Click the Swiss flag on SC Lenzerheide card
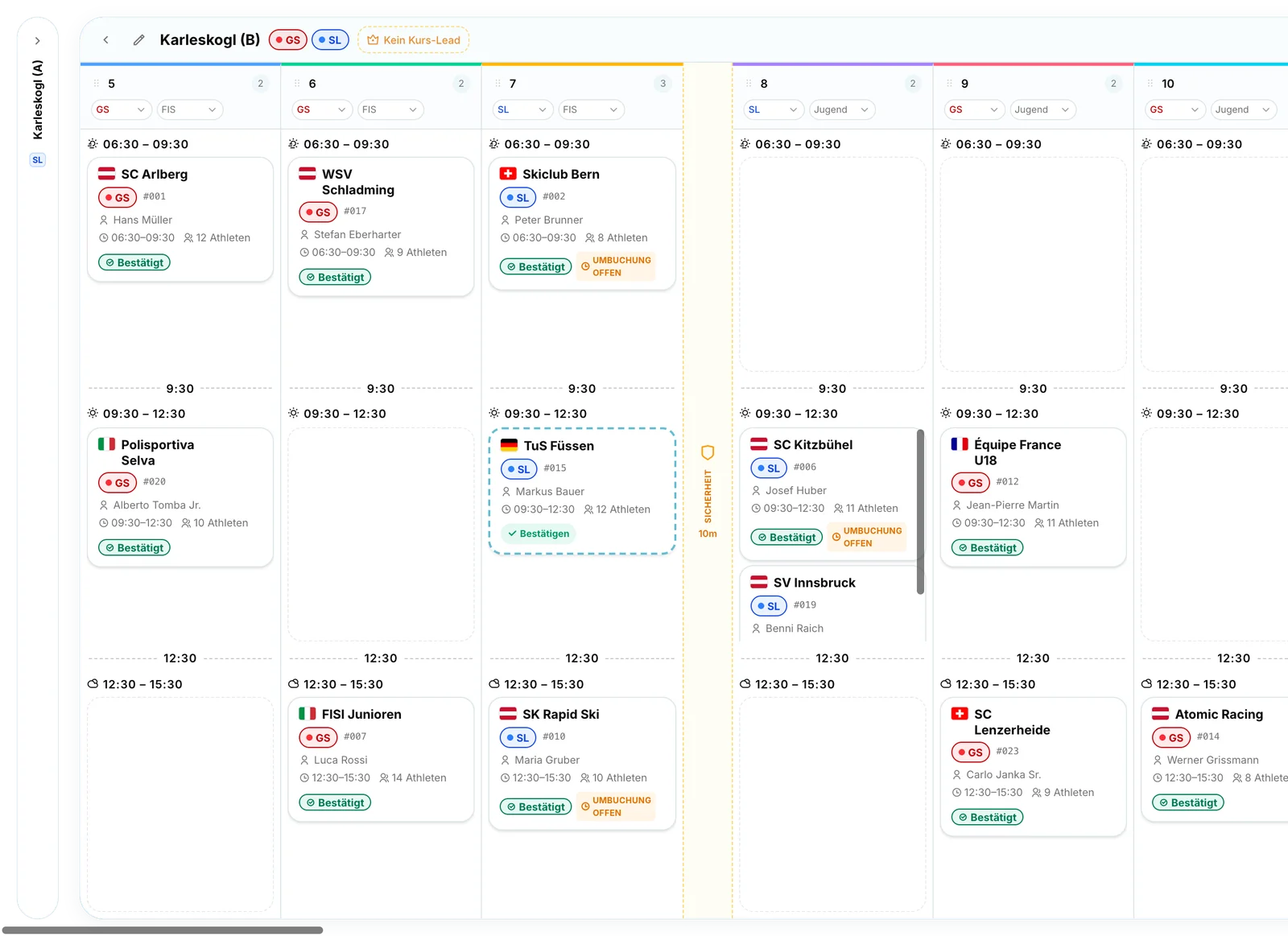This screenshot has height=936, width=1288. [x=960, y=713]
